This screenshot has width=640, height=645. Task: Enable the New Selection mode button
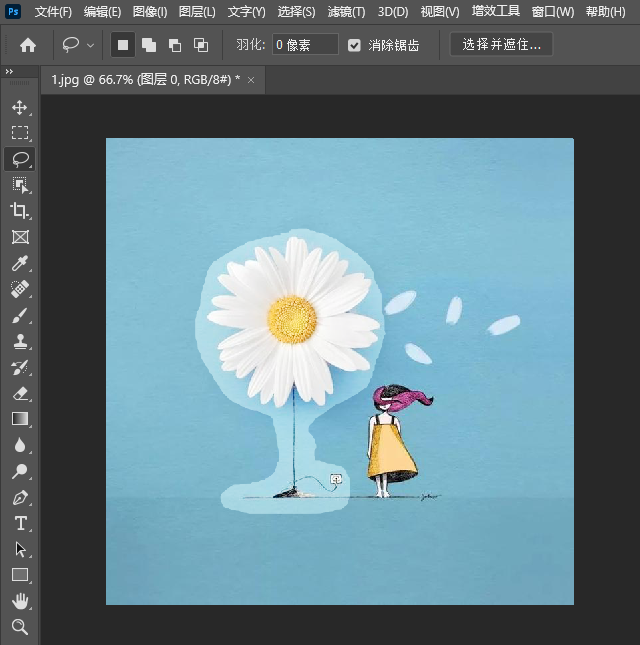pyautogui.click(x=123, y=45)
